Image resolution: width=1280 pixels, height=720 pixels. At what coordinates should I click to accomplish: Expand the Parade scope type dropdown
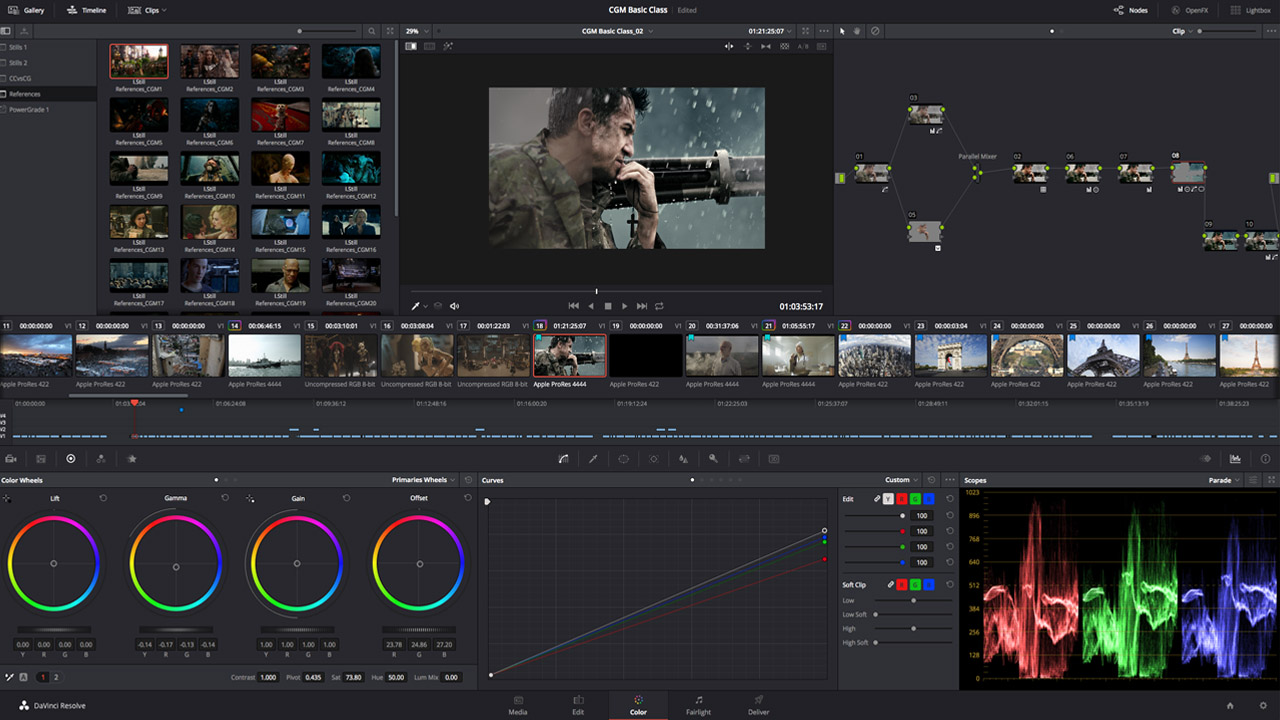click(1225, 480)
